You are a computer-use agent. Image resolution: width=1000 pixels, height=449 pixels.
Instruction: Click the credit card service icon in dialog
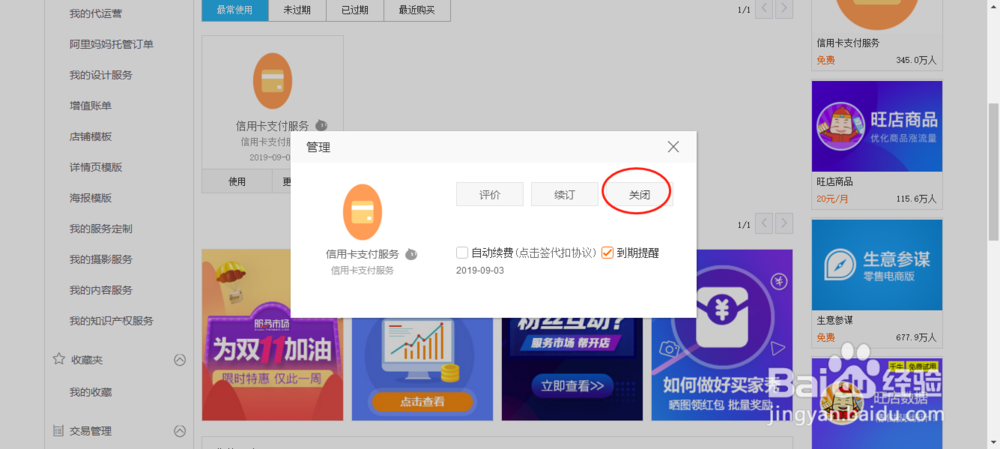pyautogui.click(x=362, y=212)
